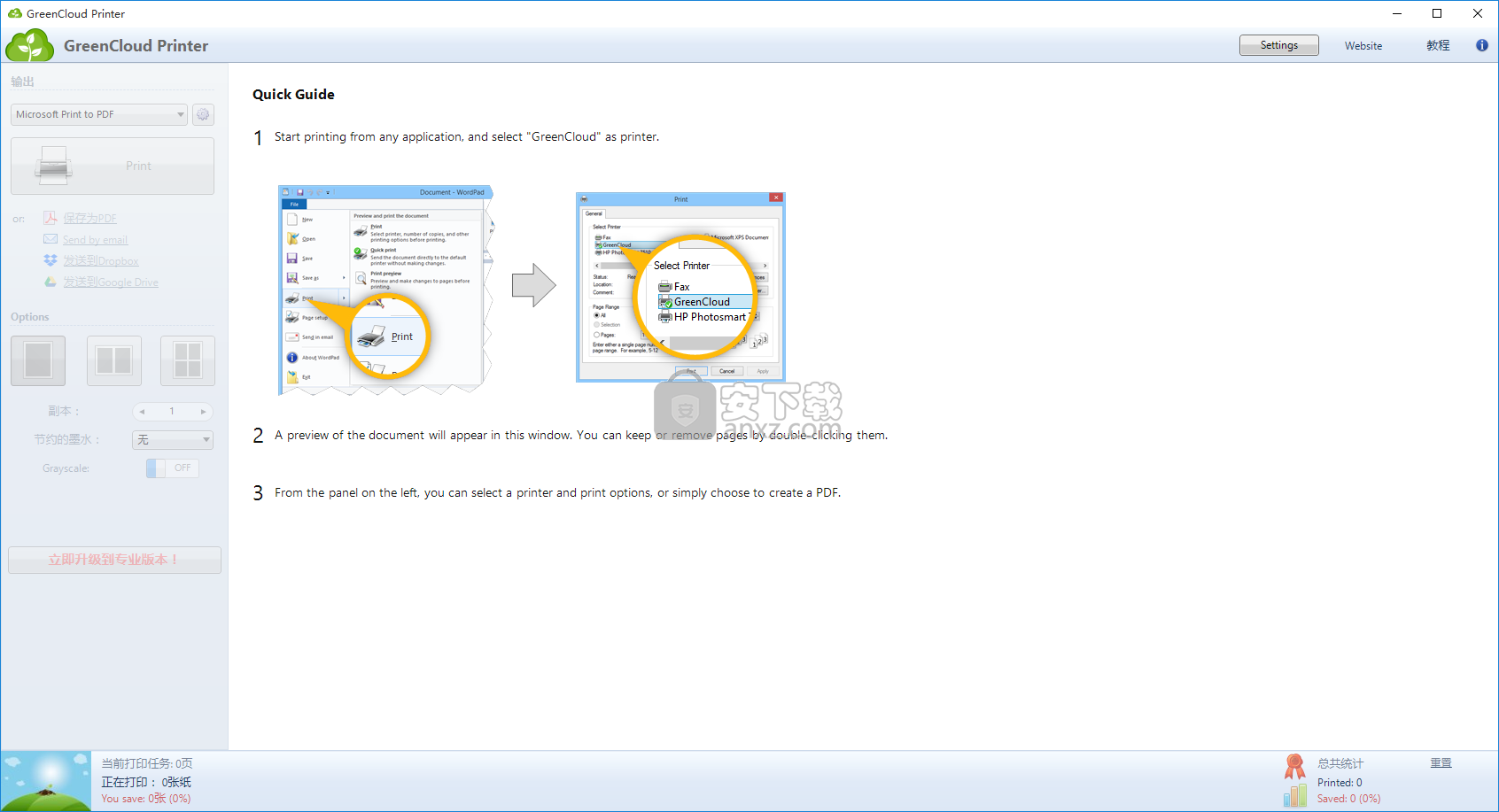
Task: Click the upgrade to professional version button
Action: click(x=114, y=560)
